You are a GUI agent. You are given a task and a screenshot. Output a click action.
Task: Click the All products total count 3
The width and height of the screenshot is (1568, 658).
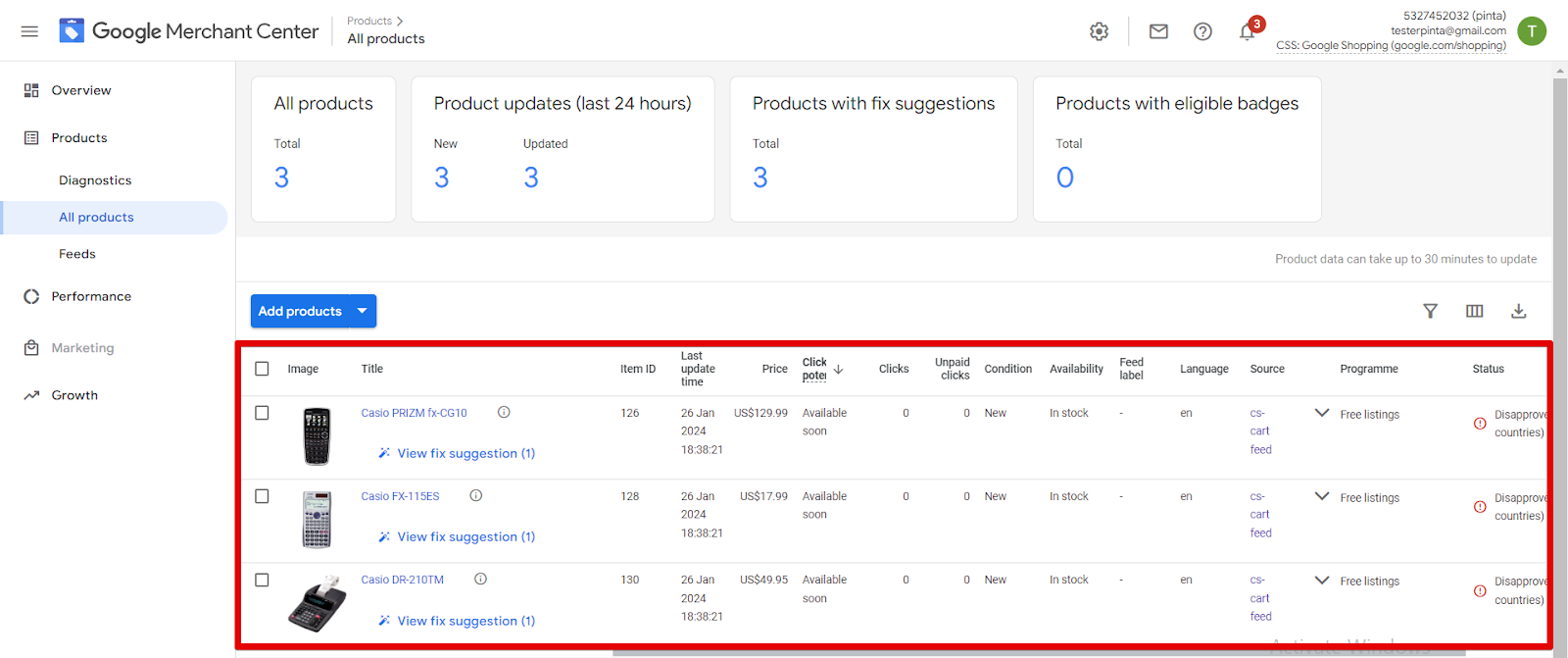click(281, 177)
